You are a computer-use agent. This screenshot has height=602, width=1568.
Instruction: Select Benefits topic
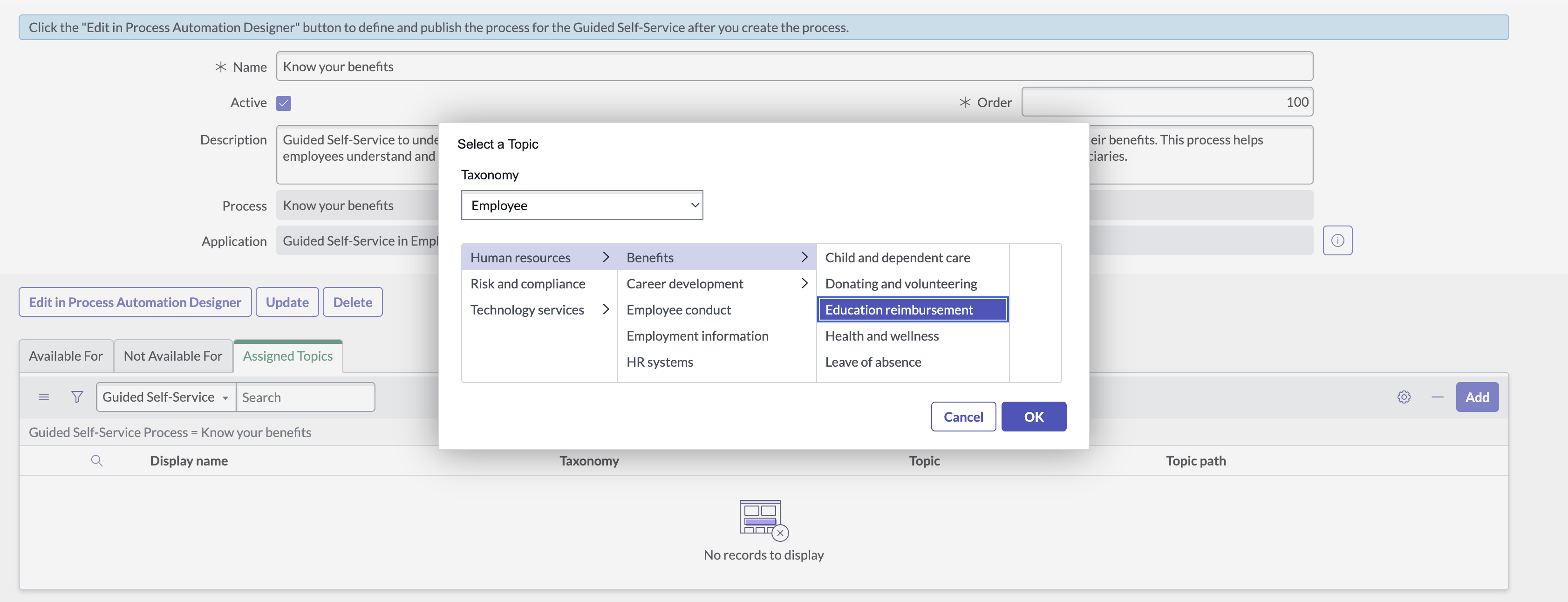[x=716, y=258]
